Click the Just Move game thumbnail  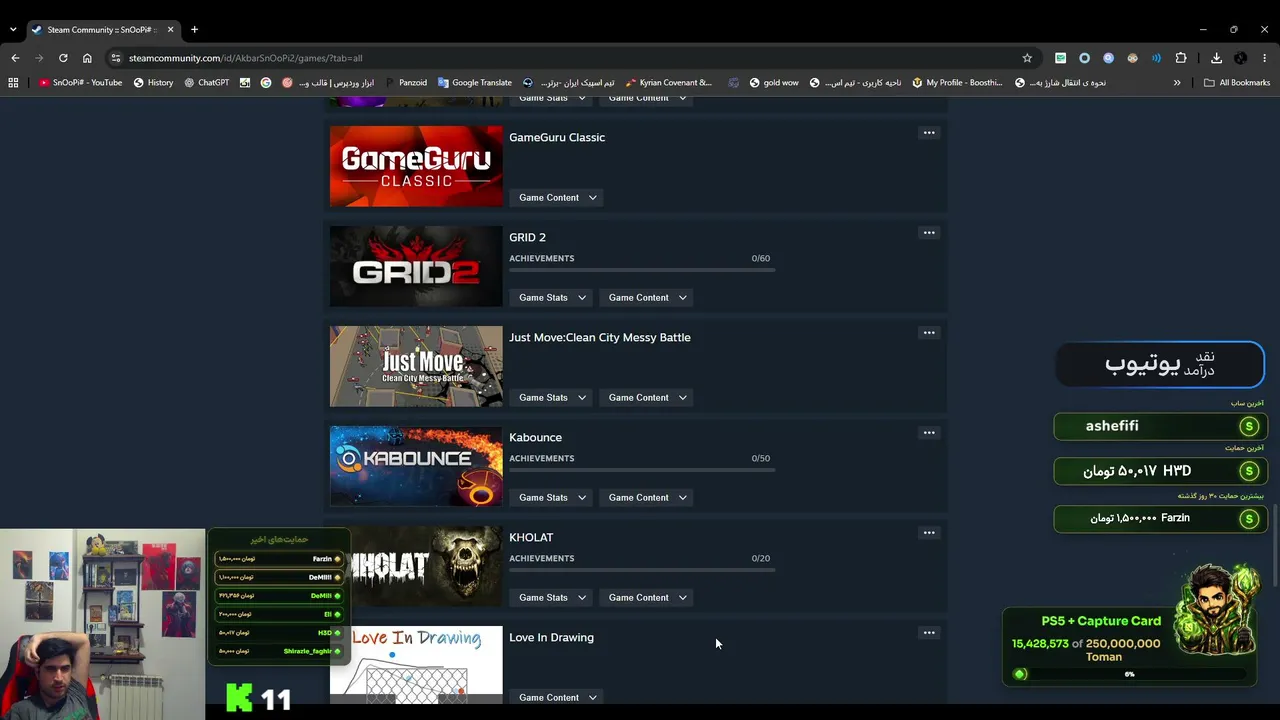coord(416,366)
